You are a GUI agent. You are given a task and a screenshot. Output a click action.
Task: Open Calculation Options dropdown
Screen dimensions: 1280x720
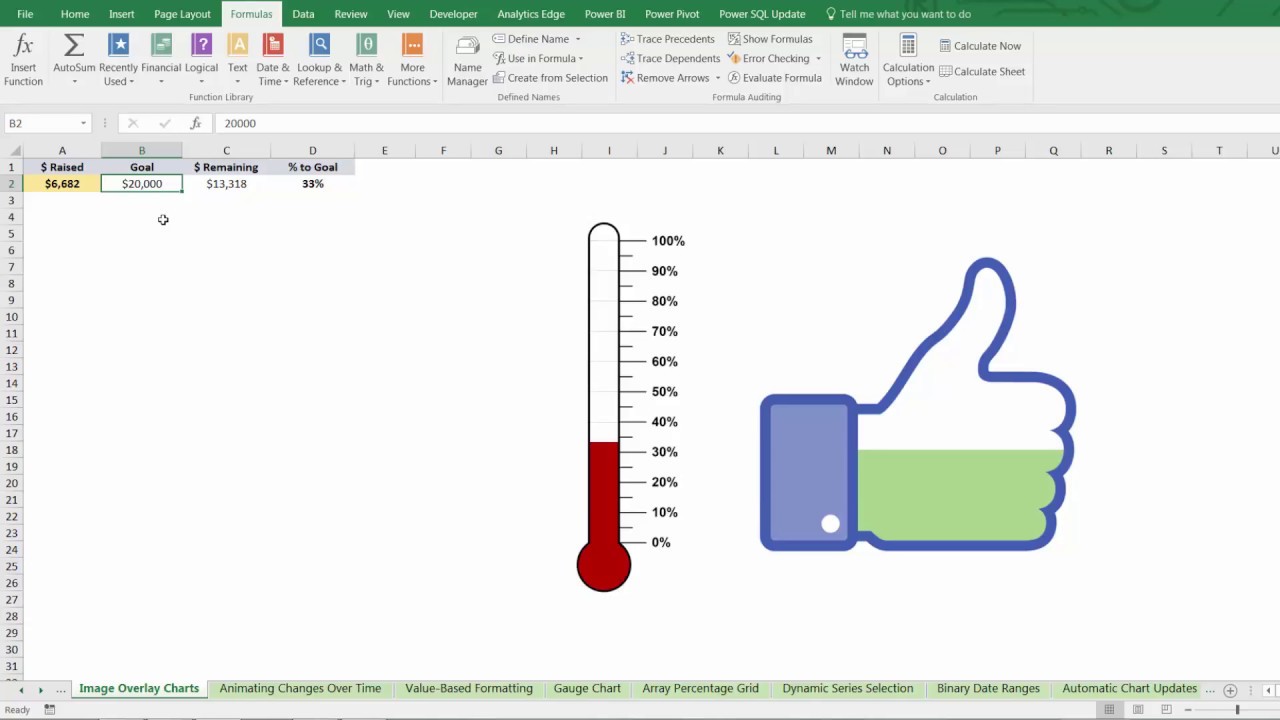908,60
